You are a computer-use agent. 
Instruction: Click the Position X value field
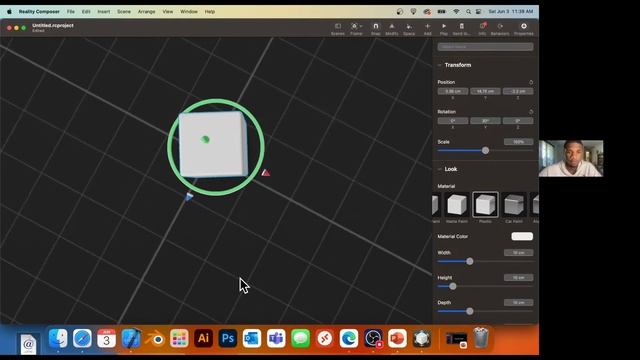pos(453,91)
